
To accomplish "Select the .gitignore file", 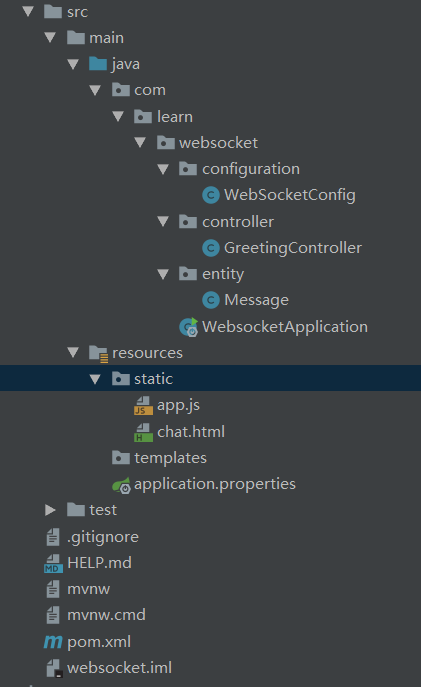I will point(92,537).
